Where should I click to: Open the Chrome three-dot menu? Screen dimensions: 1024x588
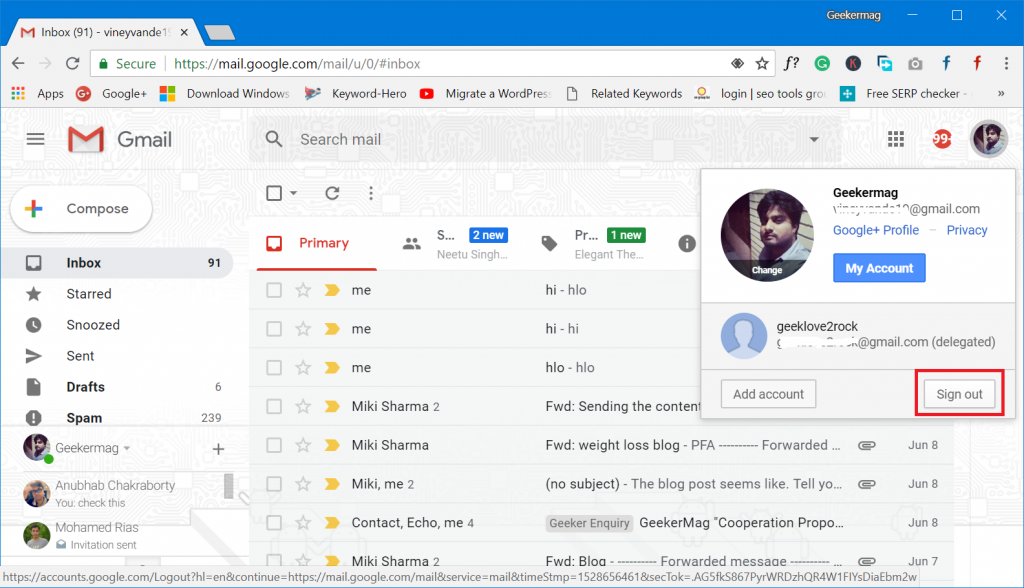(x=1006, y=63)
